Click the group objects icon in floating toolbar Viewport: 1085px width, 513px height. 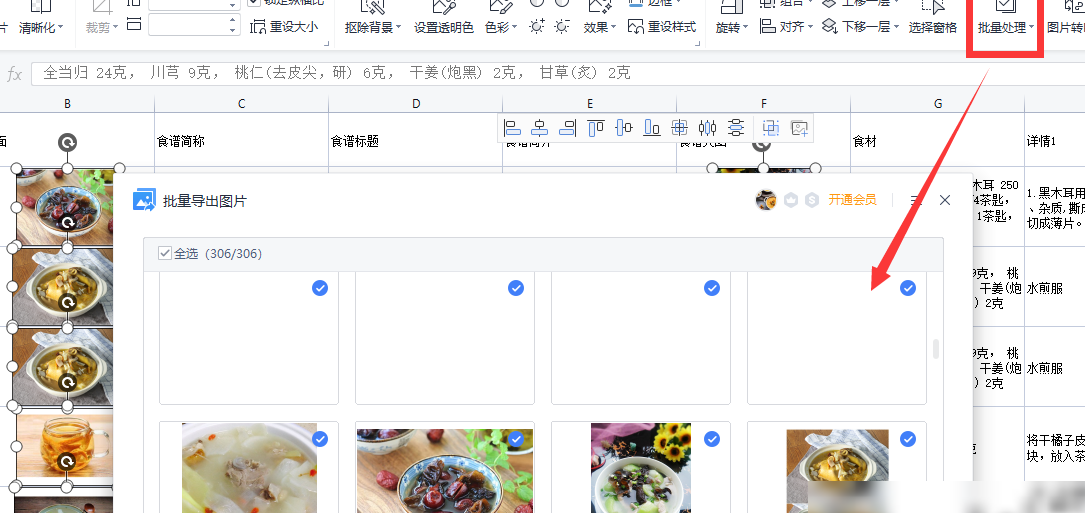click(x=771, y=127)
